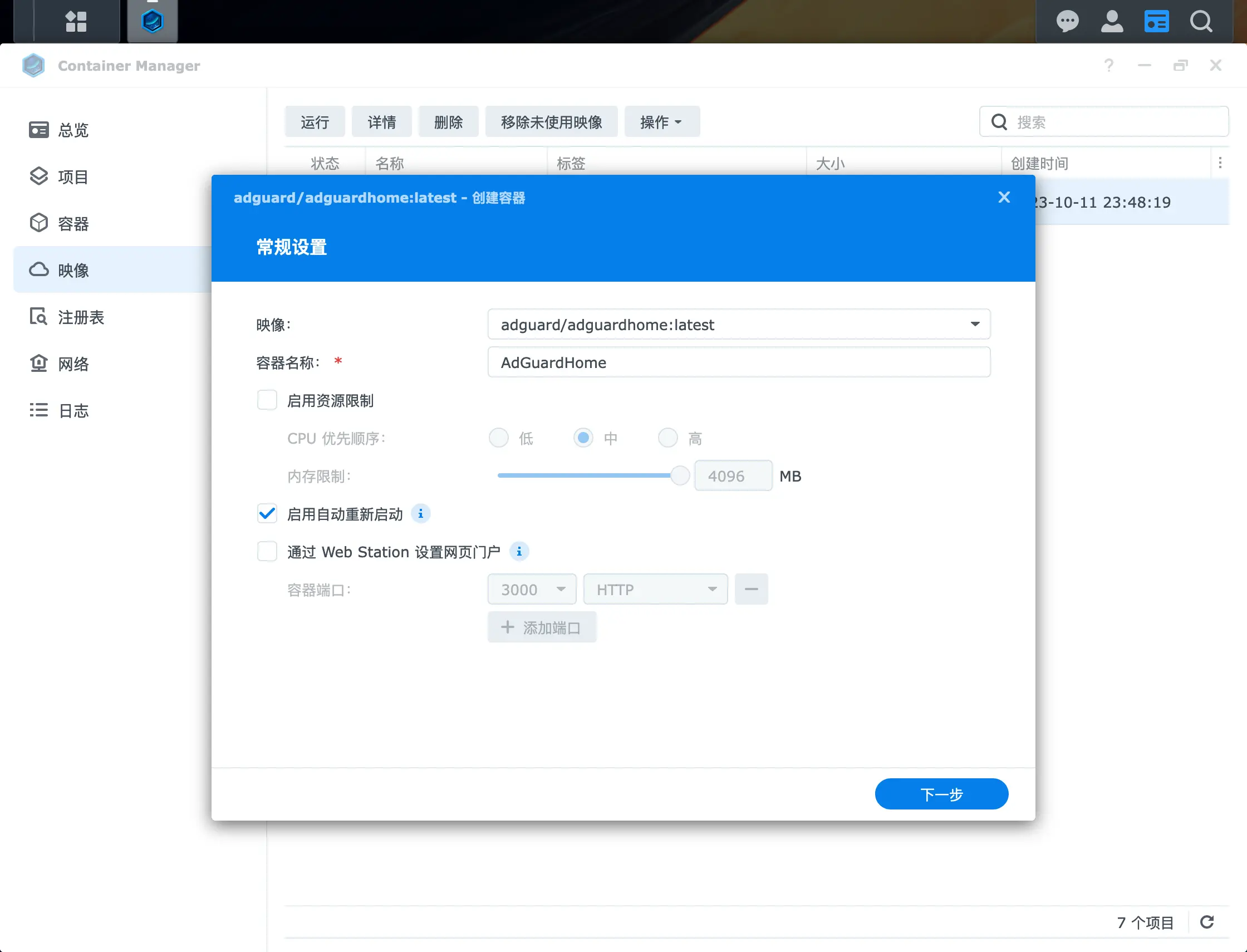Go to 网络 in the sidebar
Screen dimensions: 1247x952
pos(73,363)
